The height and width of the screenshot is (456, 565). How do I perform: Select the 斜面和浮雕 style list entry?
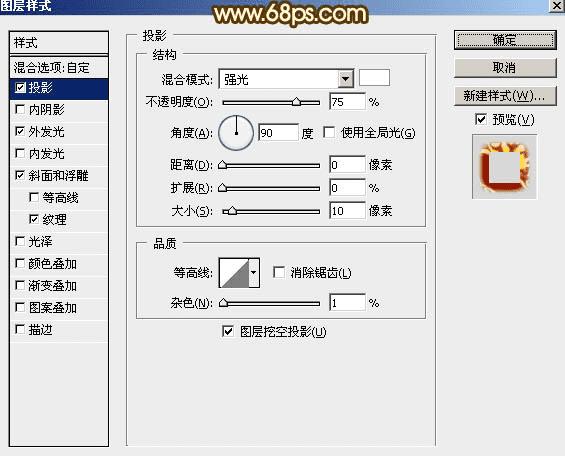[x=59, y=176]
